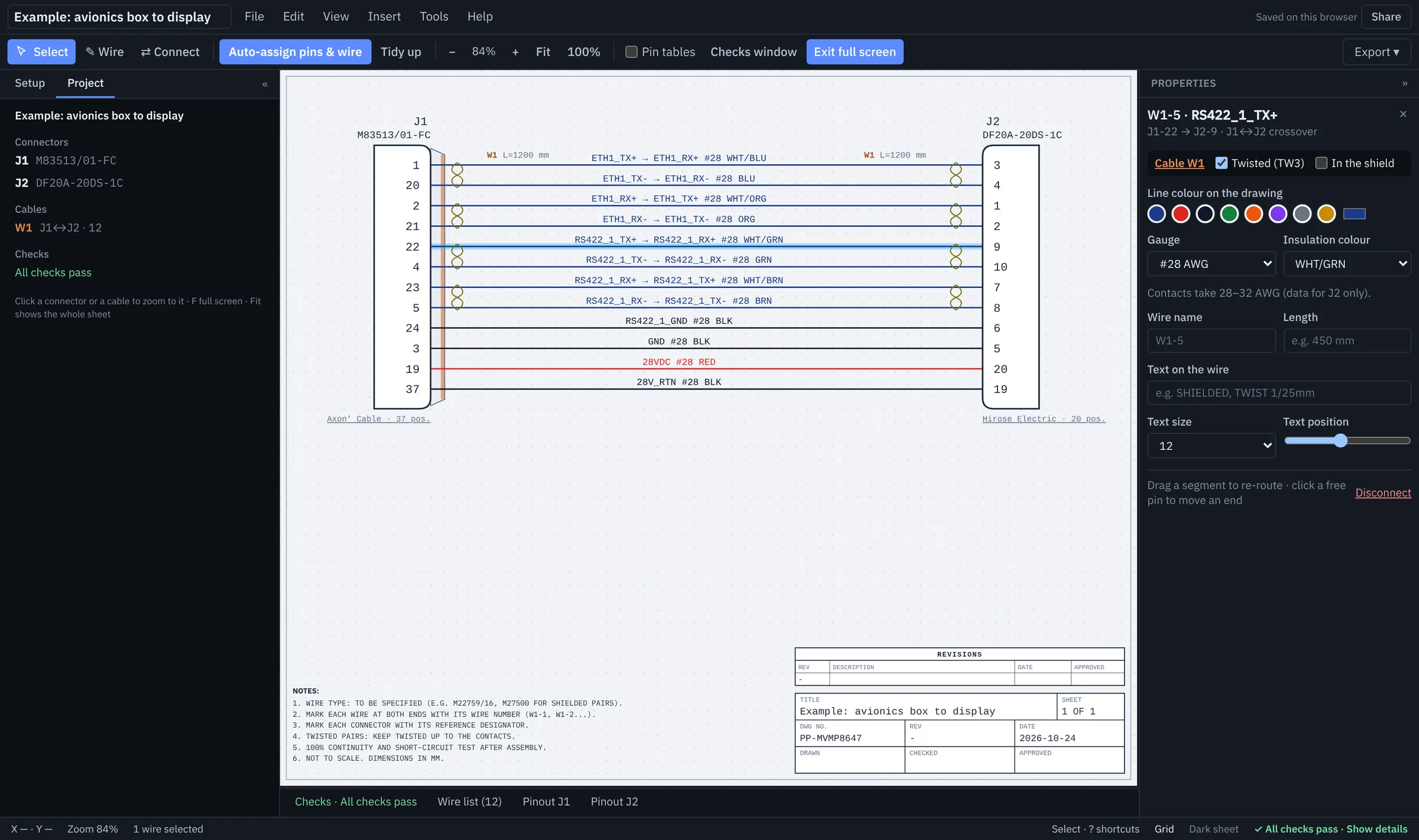This screenshot has height=840, width=1419.
Task: Close the W1-5 wire properties
Action: 1403,114
